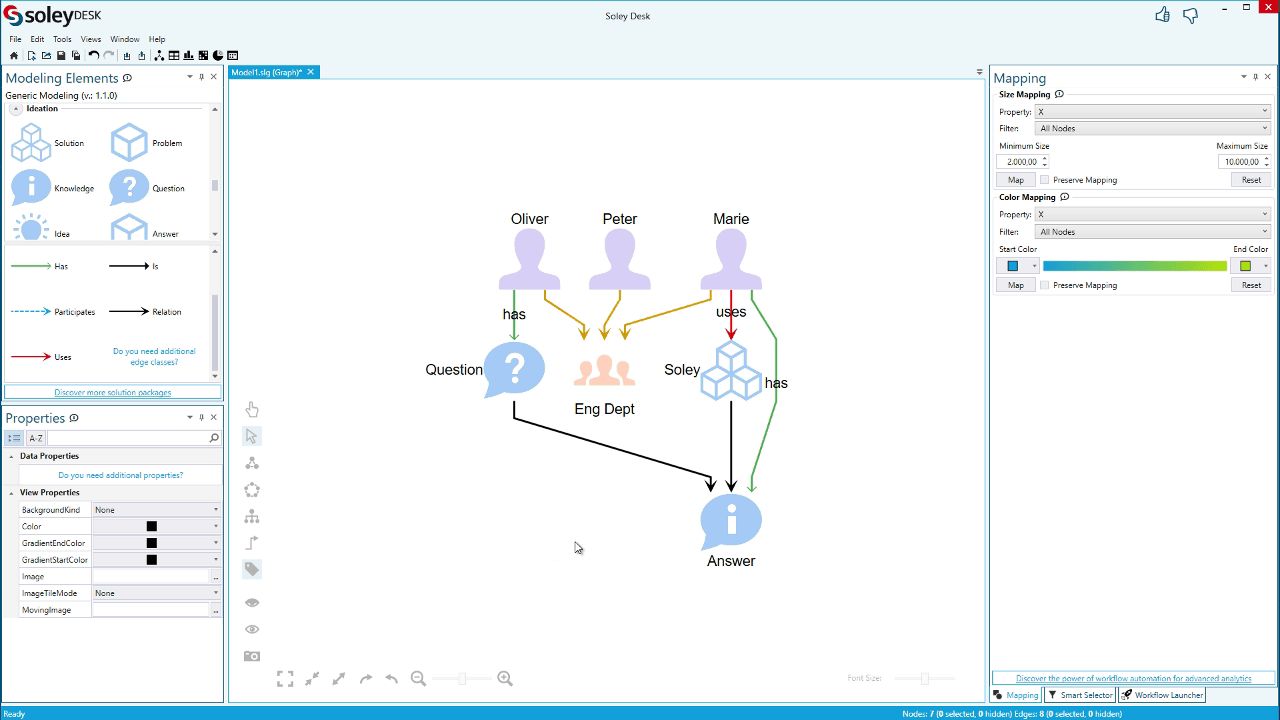This screenshot has width=1280, height=720.
Task: Select the hierarchical layout tool
Action: click(x=251, y=516)
